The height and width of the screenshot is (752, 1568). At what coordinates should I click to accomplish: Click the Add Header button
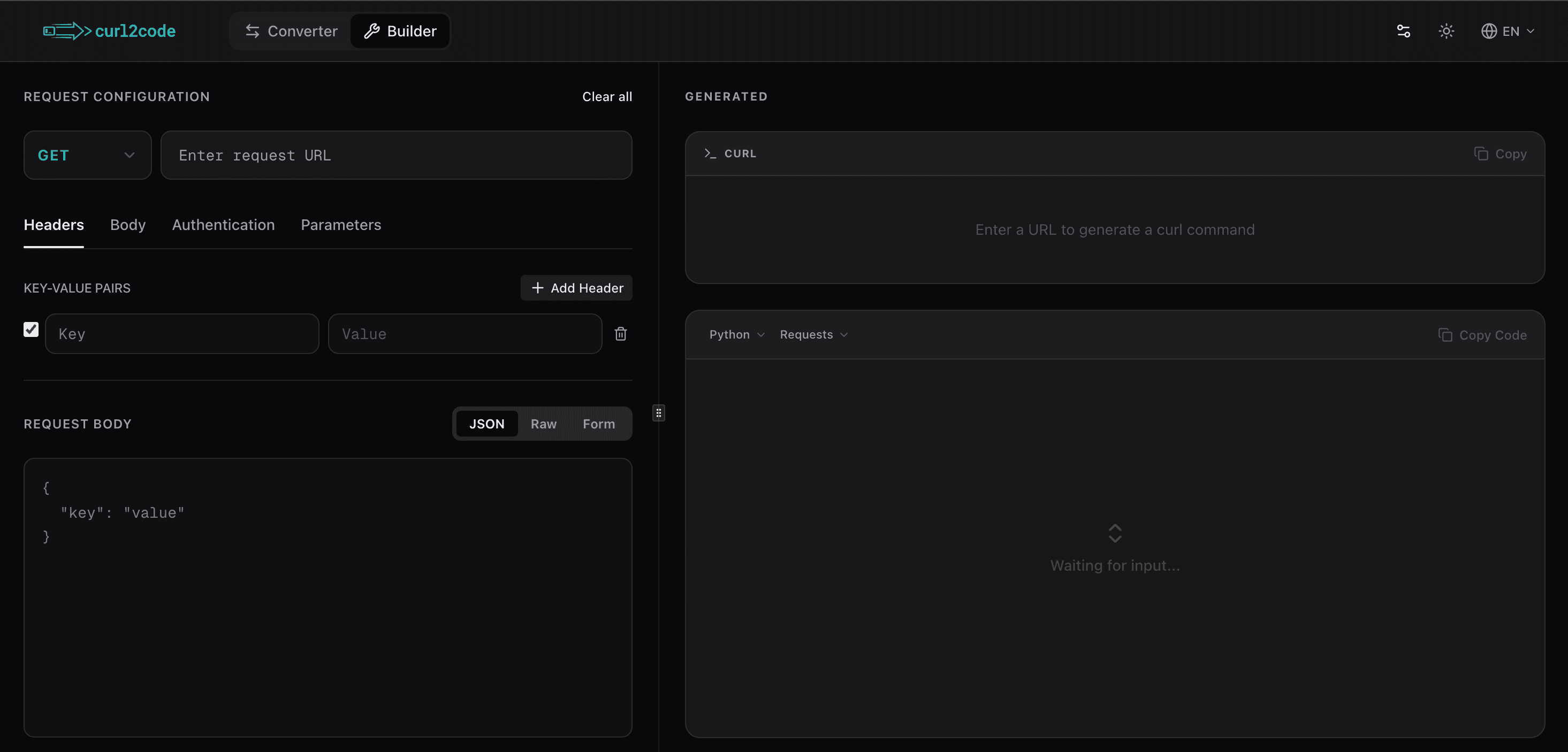(x=576, y=288)
